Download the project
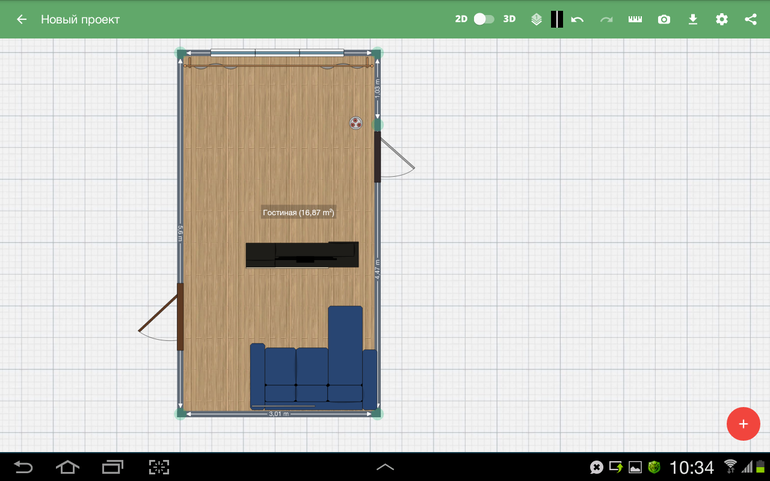The height and width of the screenshot is (481, 770). (693, 19)
